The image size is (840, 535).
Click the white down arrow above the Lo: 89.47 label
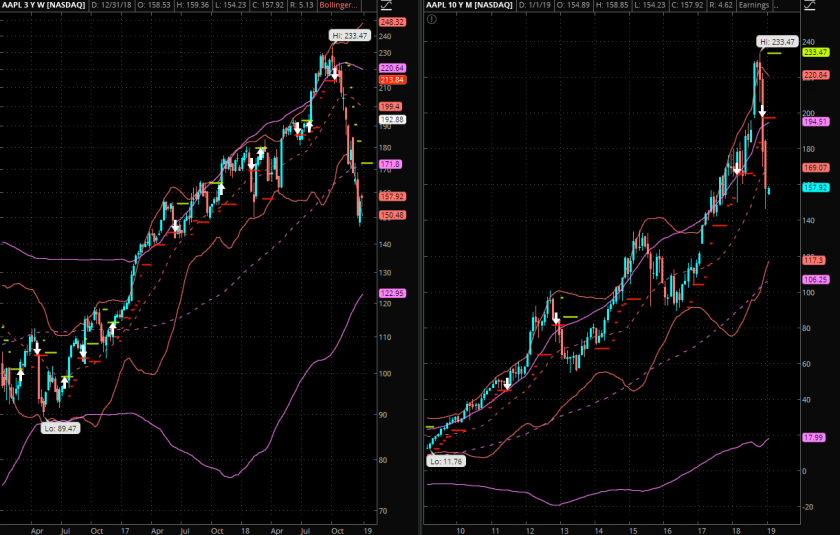(37, 349)
